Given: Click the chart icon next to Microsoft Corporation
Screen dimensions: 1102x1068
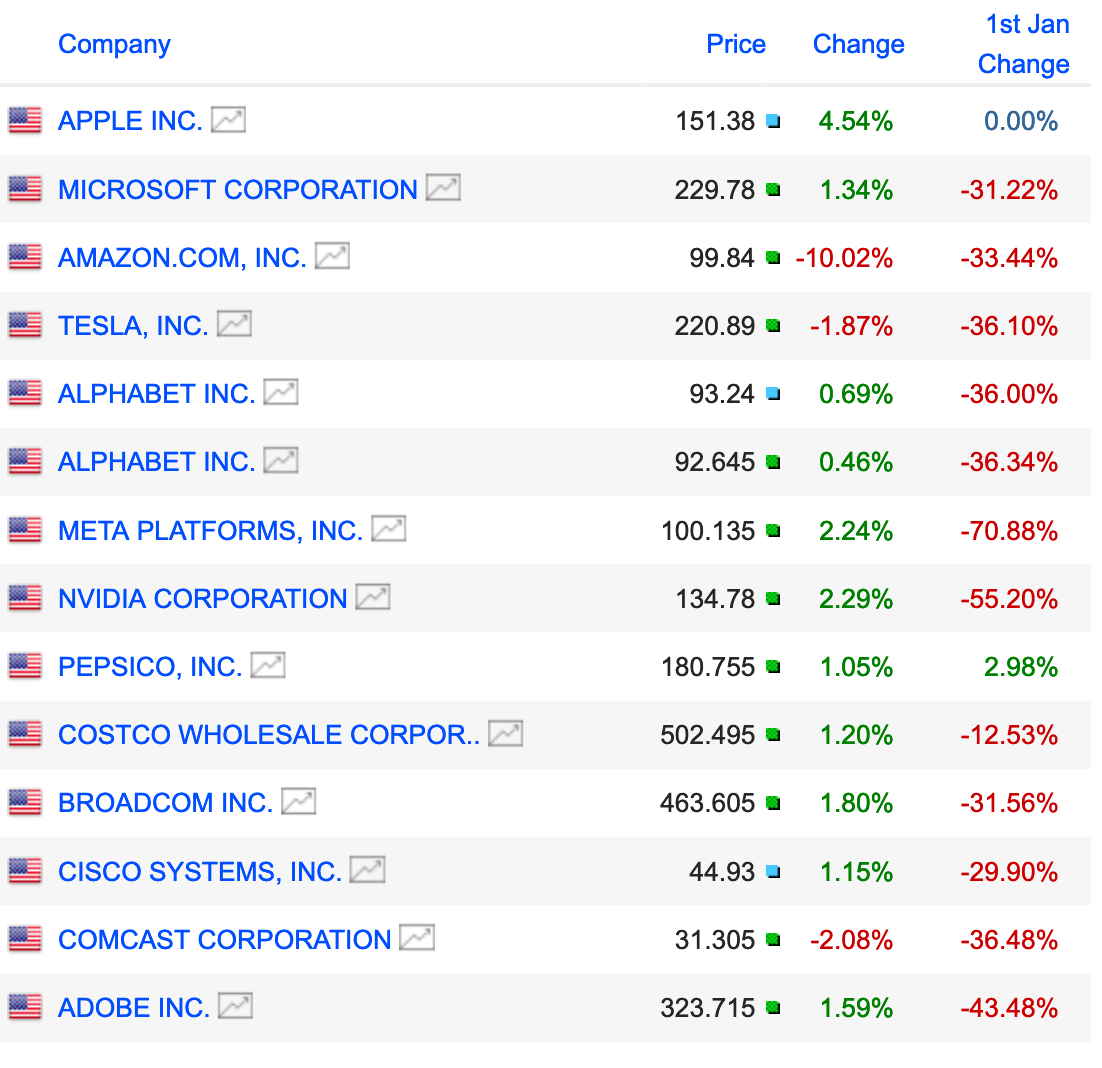Looking at the screenshot, I should tap(443, 188).
